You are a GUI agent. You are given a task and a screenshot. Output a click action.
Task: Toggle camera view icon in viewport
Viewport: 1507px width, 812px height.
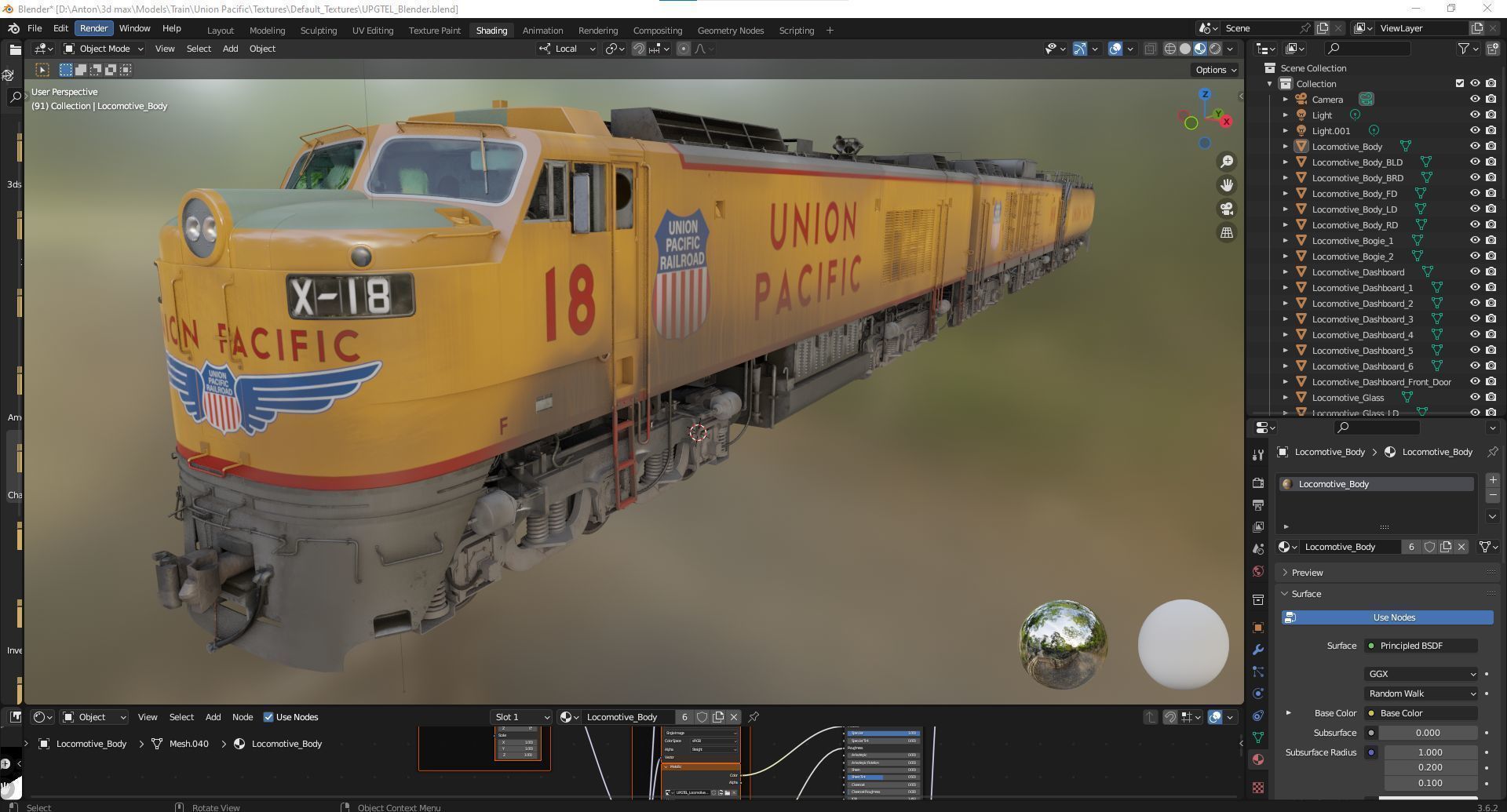(x=1226, y=209)
